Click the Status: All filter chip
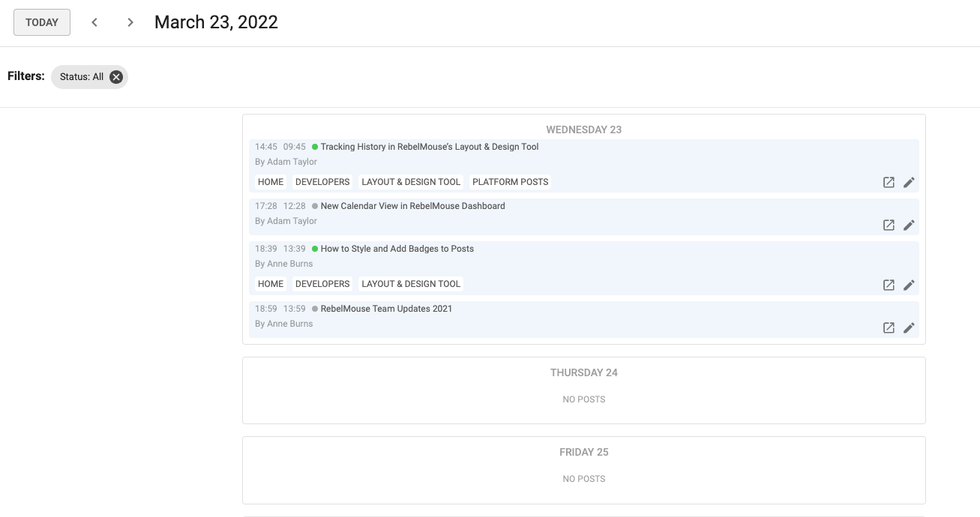The width and height of the screenshot is (980, 517). [81, 77]
